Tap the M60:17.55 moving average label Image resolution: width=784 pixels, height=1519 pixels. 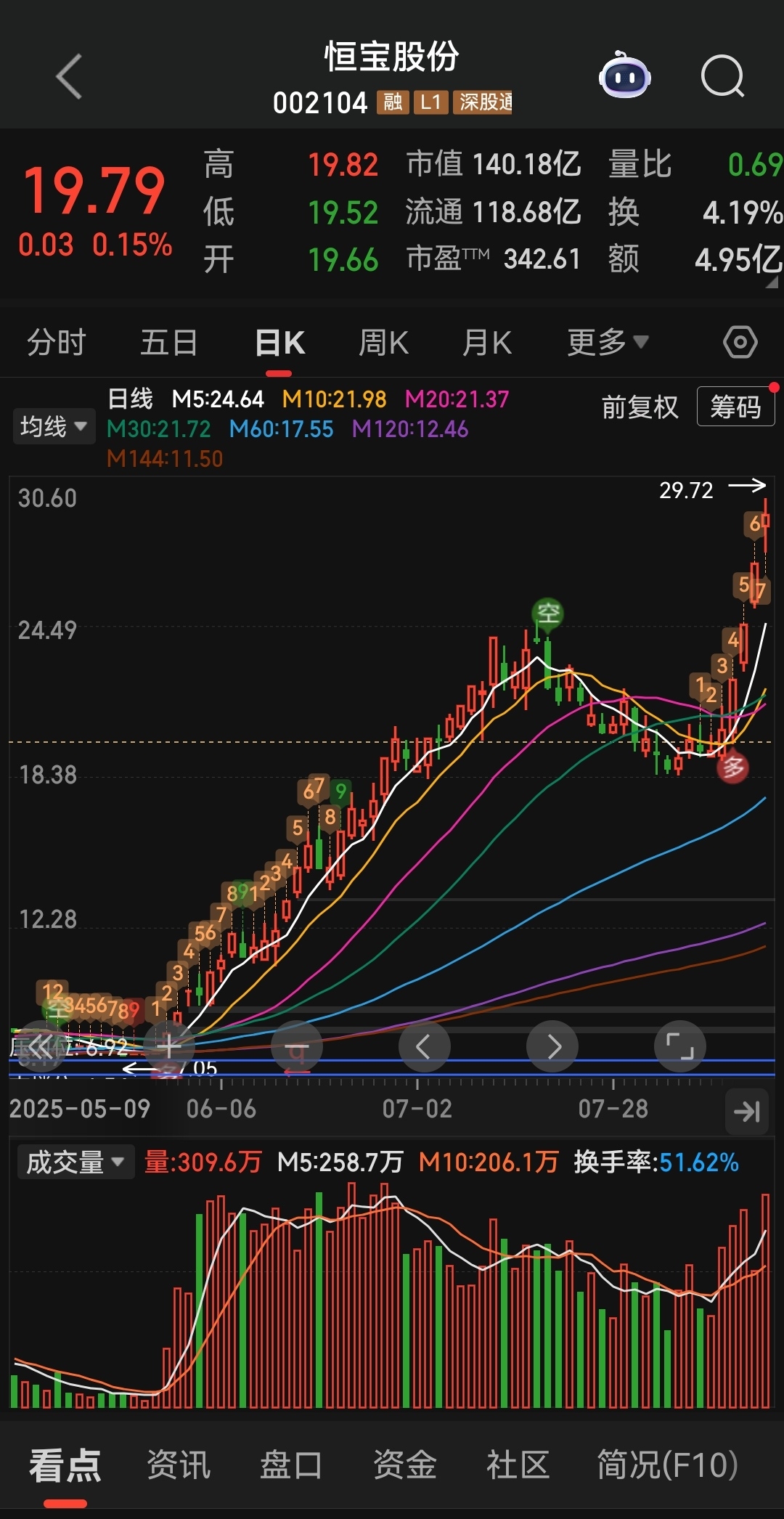coord(281,429)
